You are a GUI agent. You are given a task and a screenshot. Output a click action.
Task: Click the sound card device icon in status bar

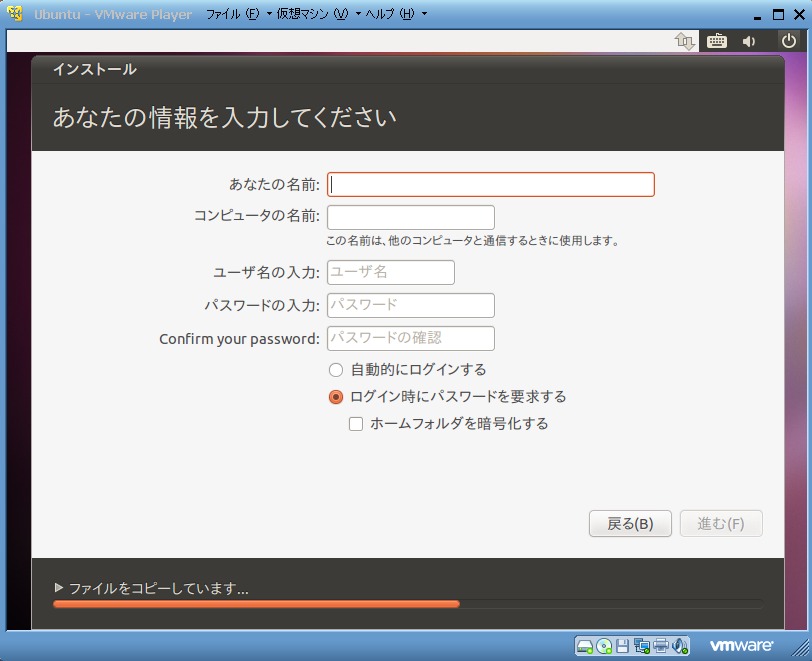click(x=680, y=646)
